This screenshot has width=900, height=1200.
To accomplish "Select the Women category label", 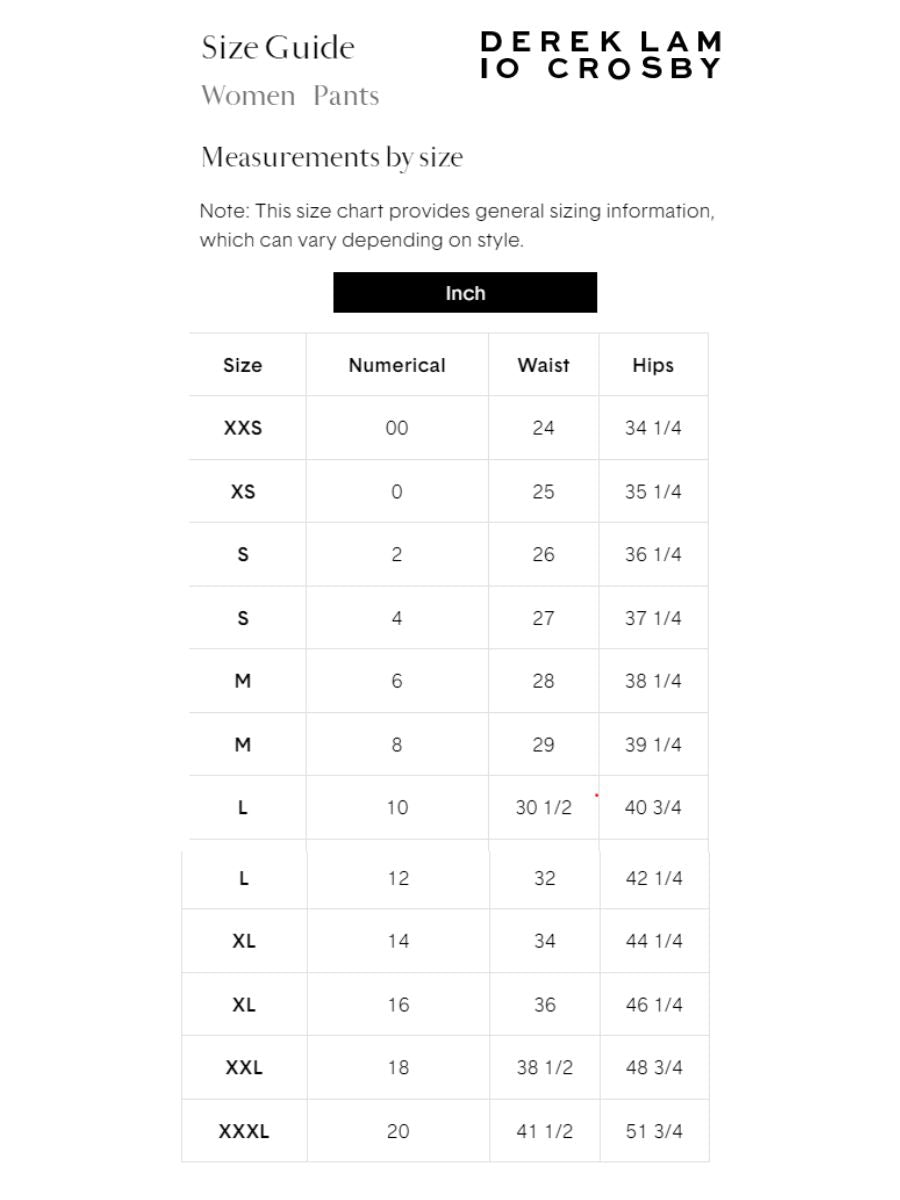I will point(248,96).
